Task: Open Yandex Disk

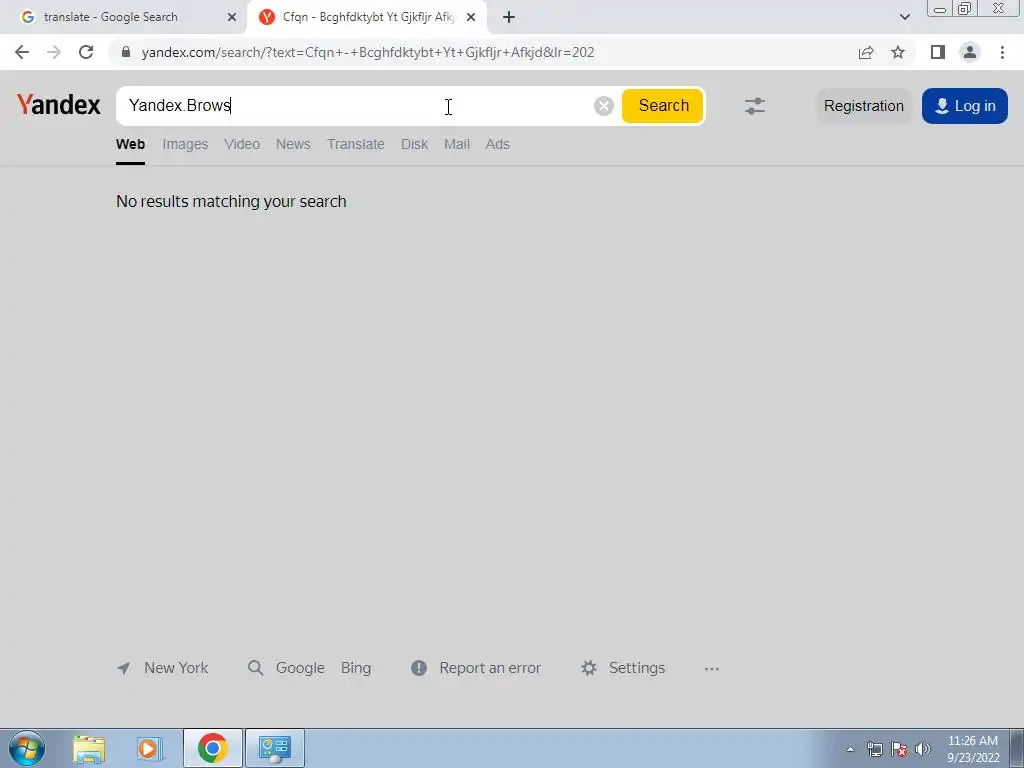Action: tap(414, 144)
